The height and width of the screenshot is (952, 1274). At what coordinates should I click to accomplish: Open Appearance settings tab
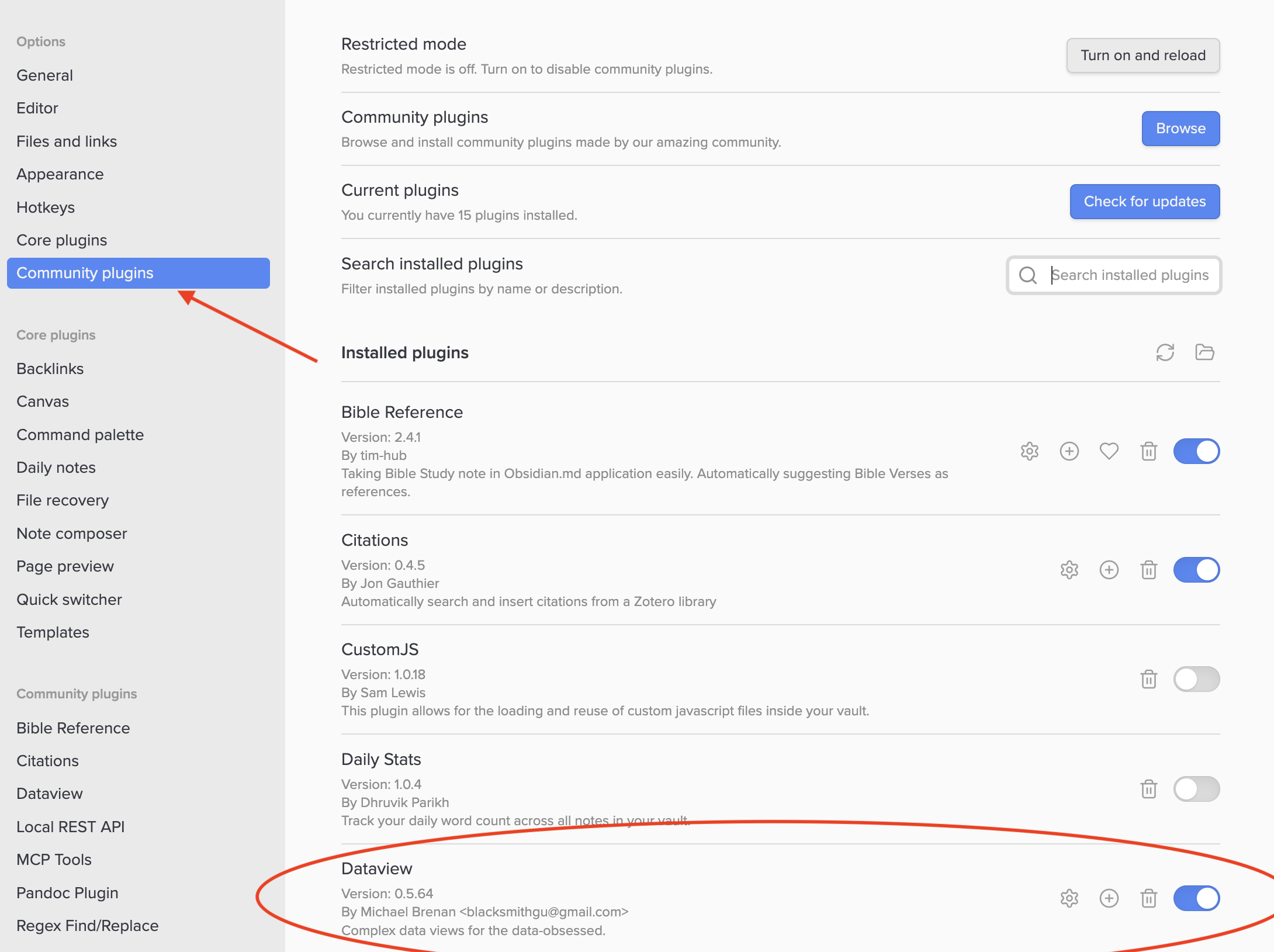(138, 174)
